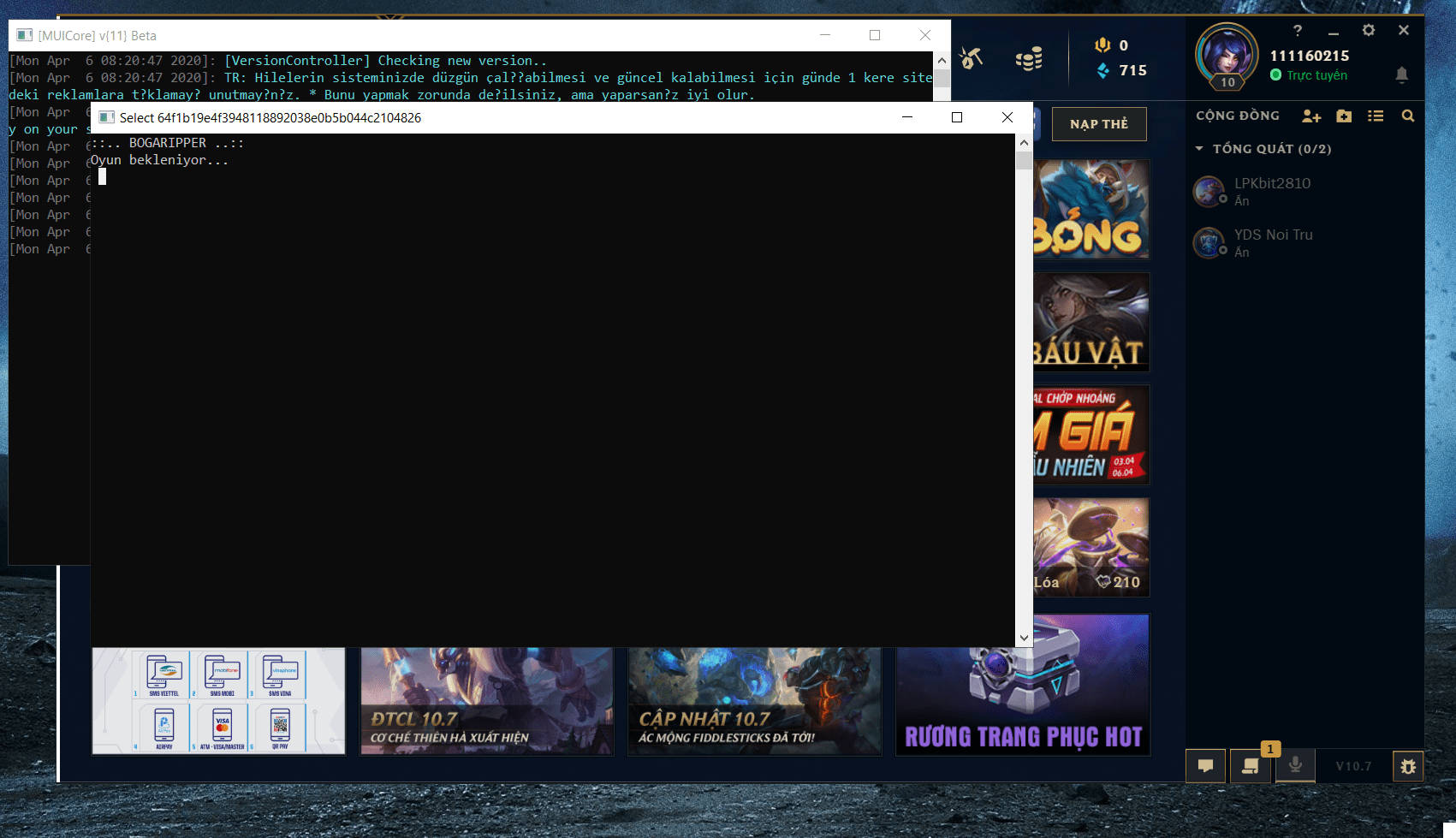Open the payment methods news card
The image size is (1456, 838).
point(219,701)
